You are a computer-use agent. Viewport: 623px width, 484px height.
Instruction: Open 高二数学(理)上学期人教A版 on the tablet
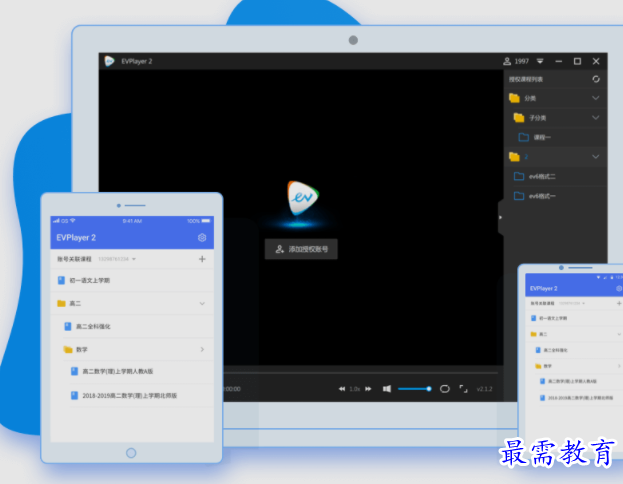pos(118,372)
